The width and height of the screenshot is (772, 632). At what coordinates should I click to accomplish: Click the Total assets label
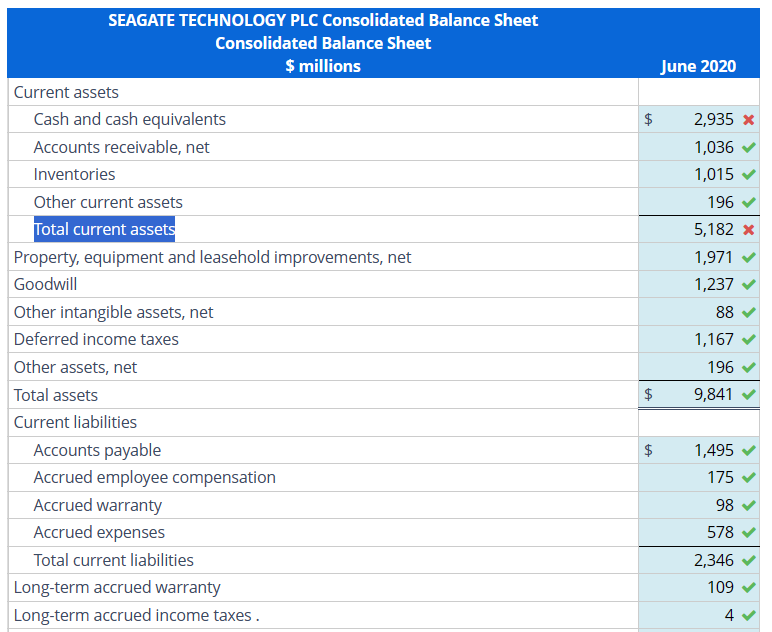coord(56,395)
